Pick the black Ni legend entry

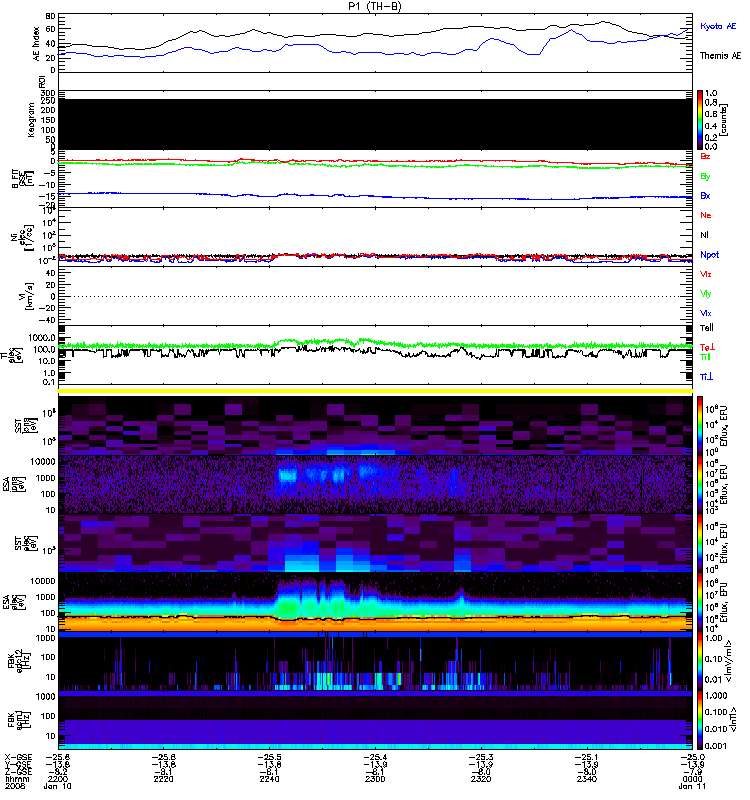pos(704,235)
